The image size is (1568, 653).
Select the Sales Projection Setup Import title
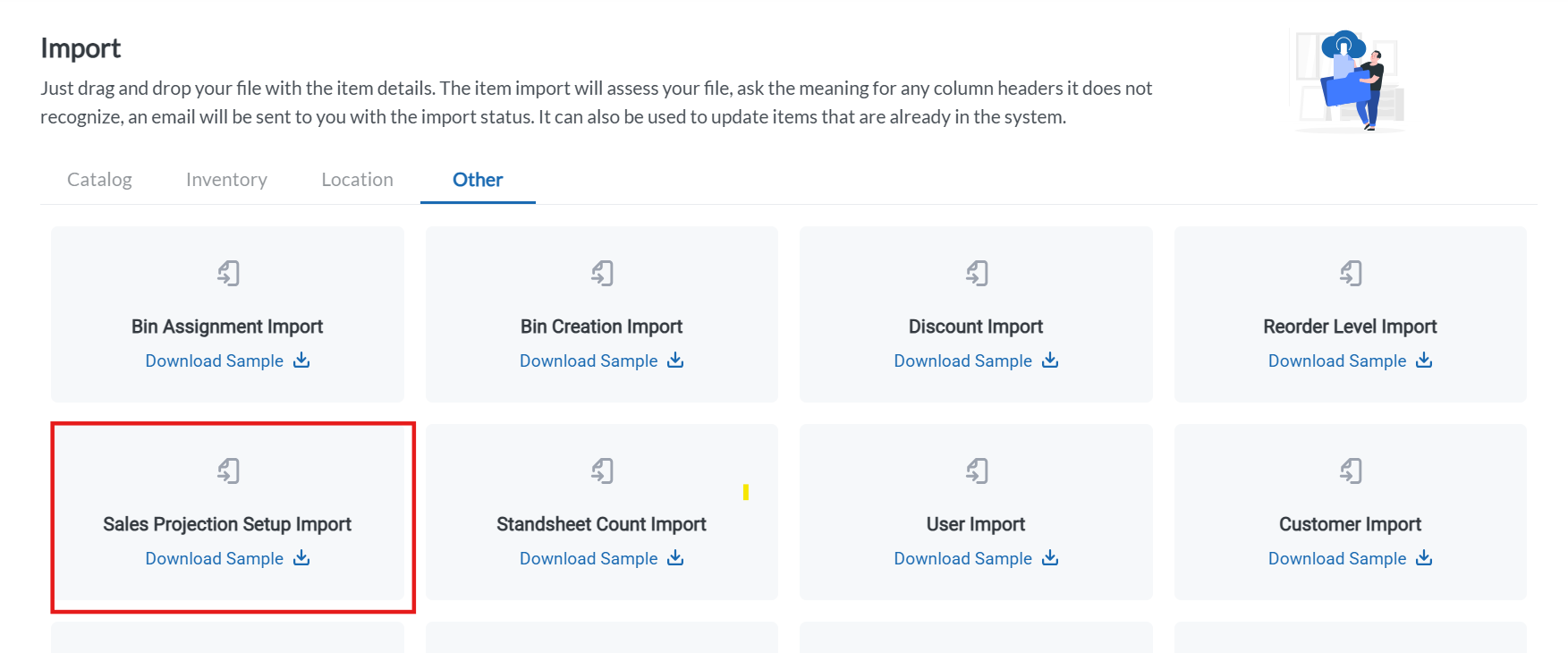227,524
